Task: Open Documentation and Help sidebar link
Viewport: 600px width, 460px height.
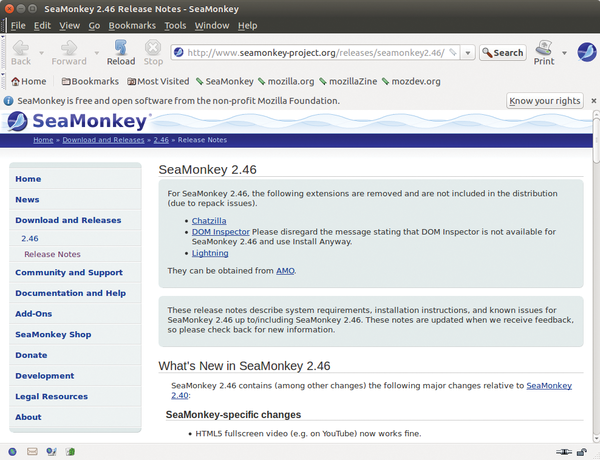Action: [70, 293]
